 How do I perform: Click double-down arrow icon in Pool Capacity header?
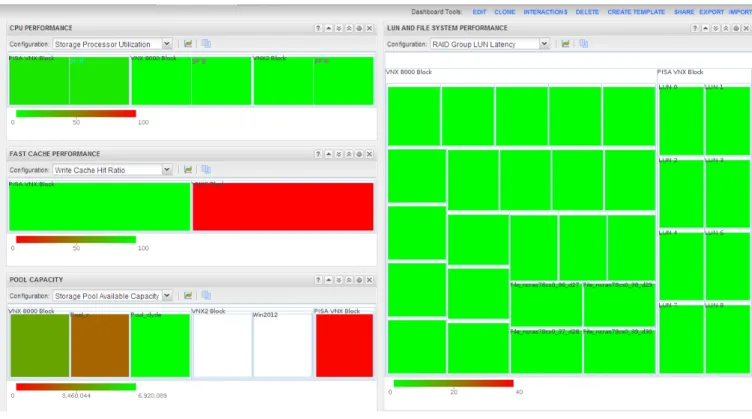tap(339, 280)
